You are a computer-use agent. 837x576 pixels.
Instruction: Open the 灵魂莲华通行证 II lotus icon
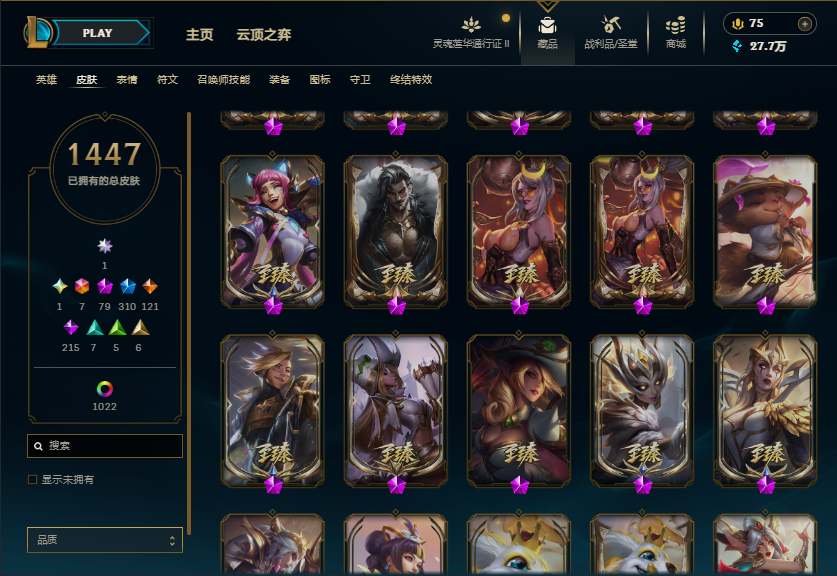coord(471,25)
